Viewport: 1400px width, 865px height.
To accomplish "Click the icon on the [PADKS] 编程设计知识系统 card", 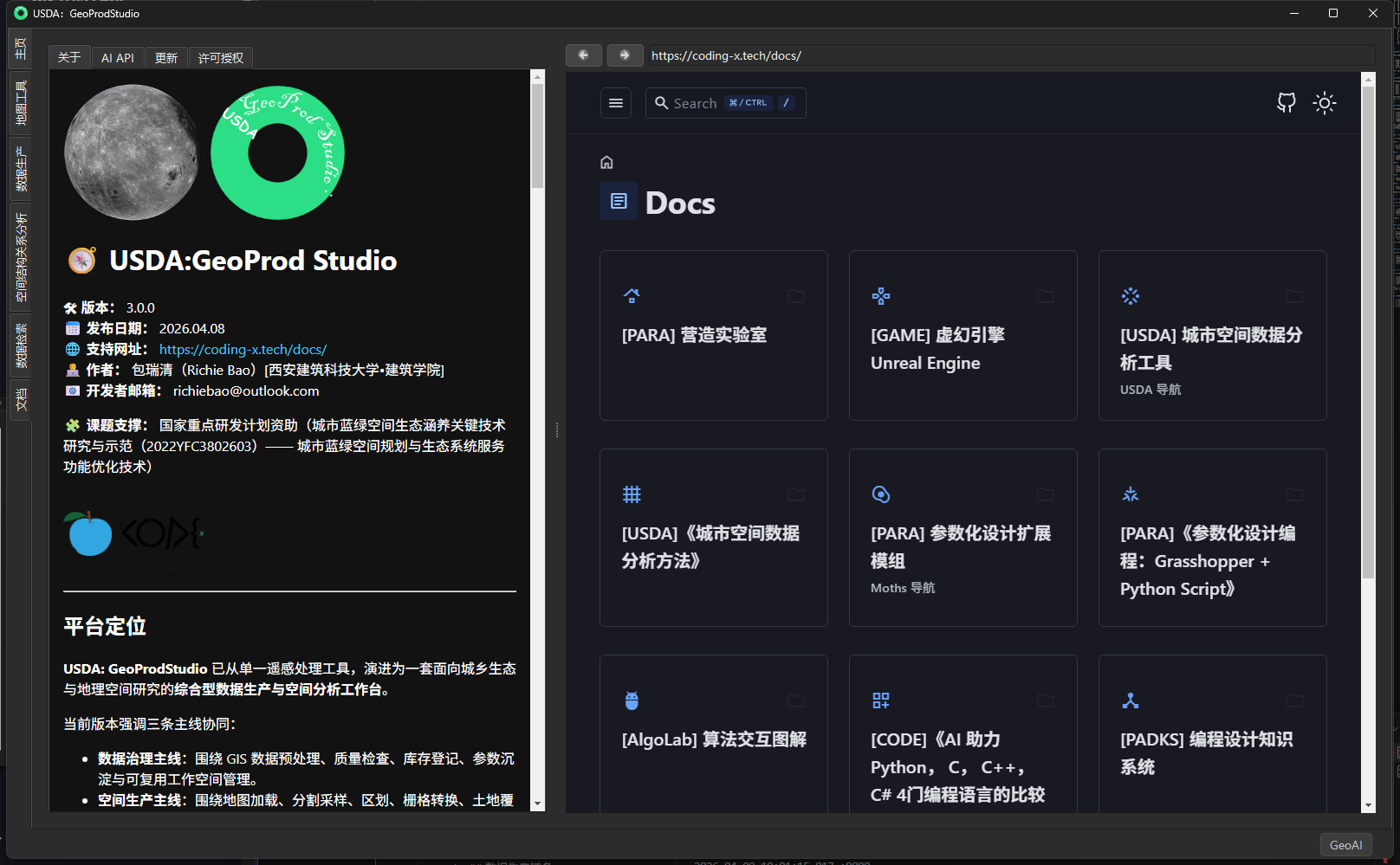I will (x=1131, y=700).
